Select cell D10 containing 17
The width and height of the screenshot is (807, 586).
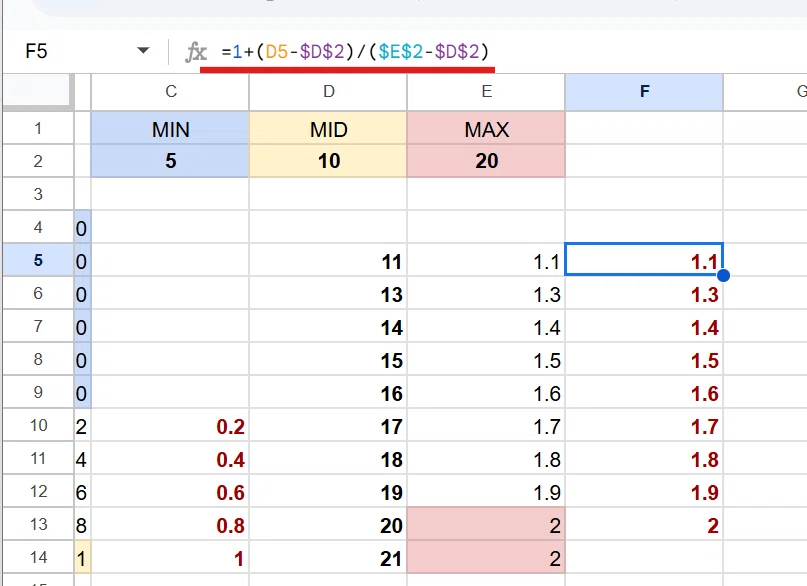(x=328, y=425)
